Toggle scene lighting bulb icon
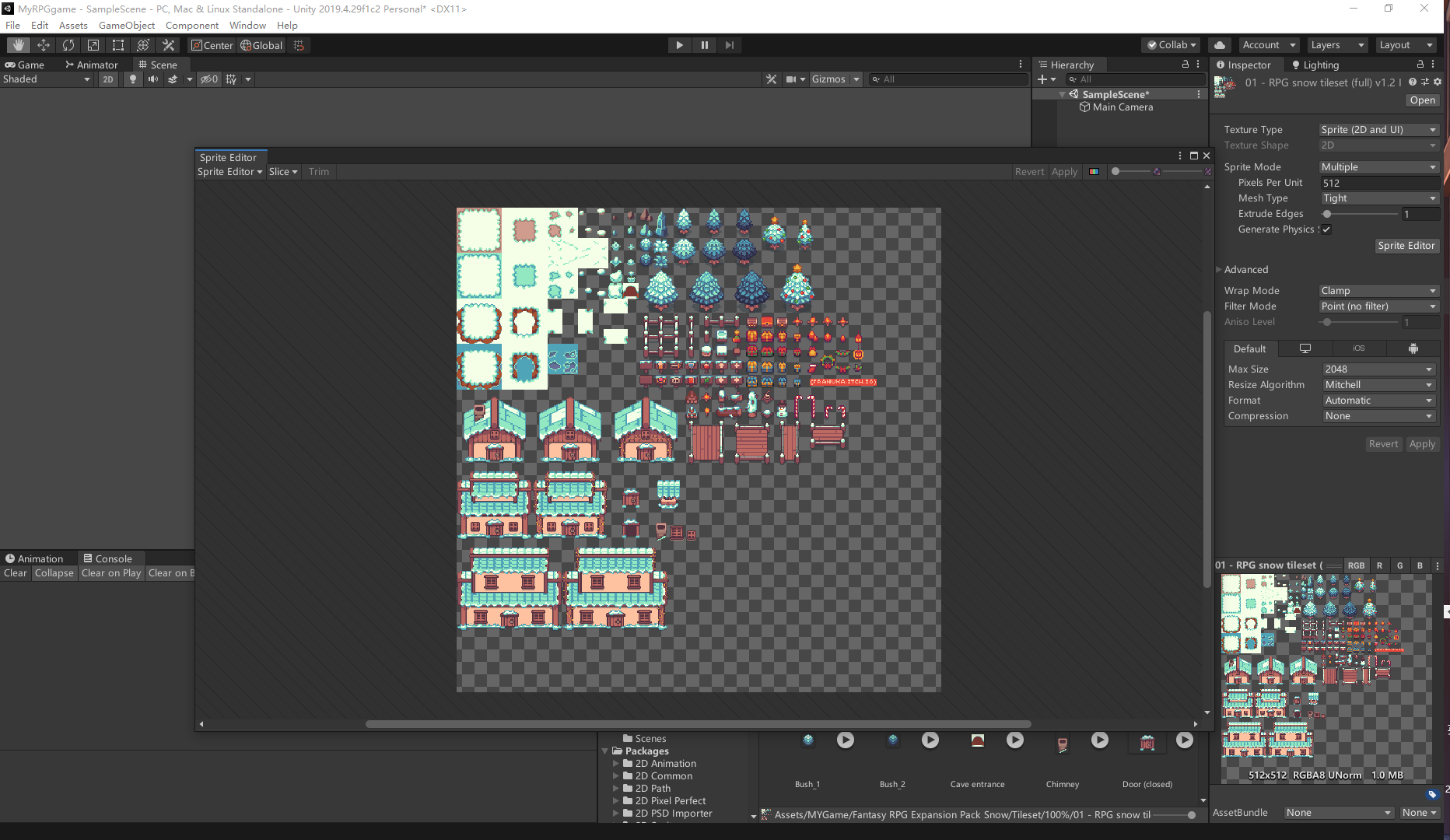 pos(133,79)
